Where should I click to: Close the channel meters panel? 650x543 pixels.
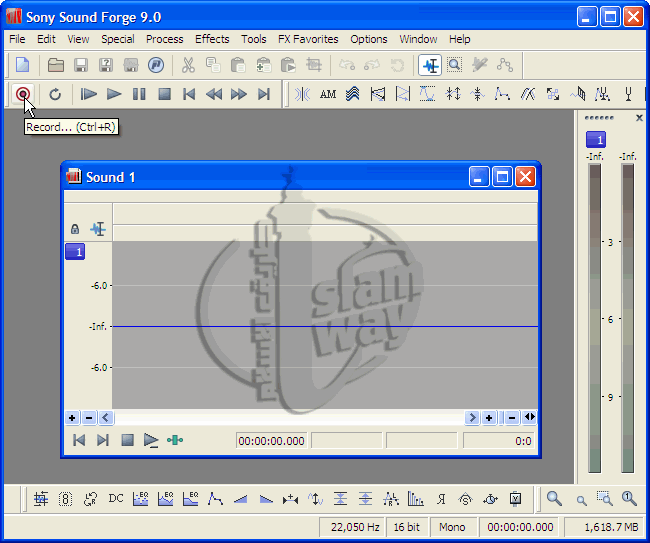click(x=639, y=118)
